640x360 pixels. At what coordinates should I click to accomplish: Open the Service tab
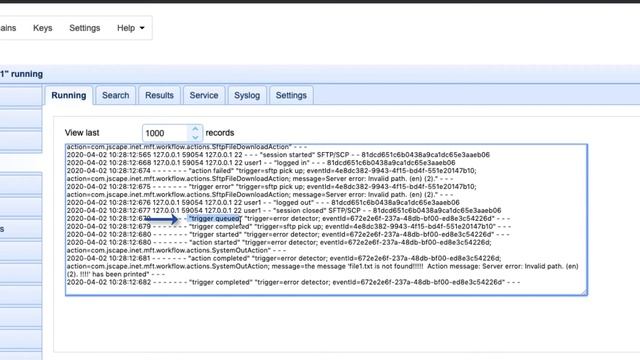204,96
